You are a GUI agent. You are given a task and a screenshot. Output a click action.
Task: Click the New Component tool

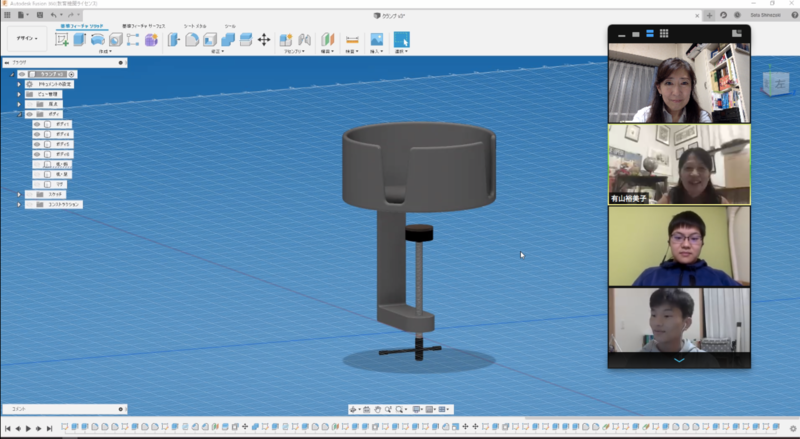pyautogui.click(x=286, y=39)
